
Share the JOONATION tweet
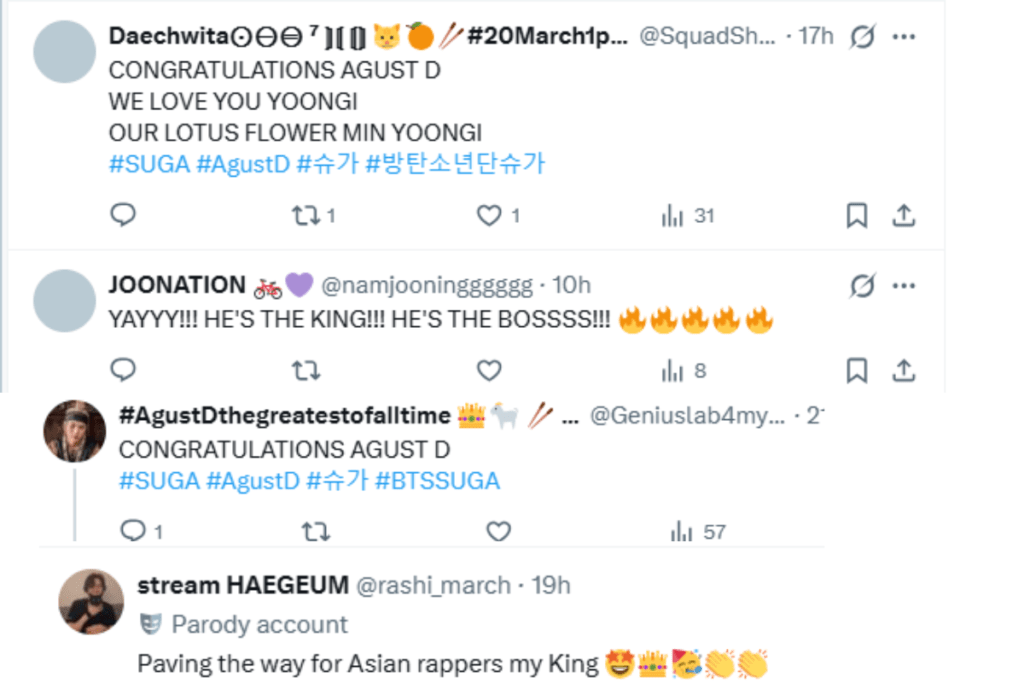click(904, 371)
